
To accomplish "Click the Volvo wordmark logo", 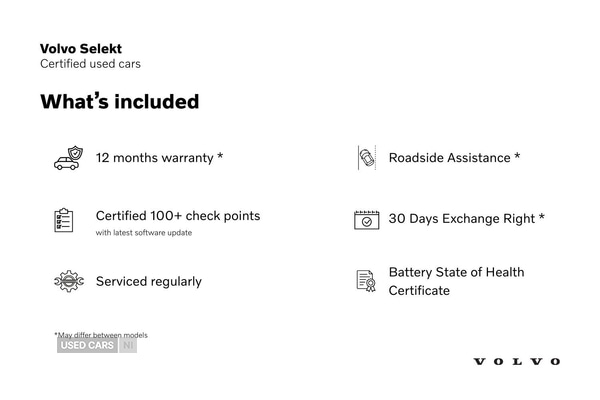I will pyautogui.click(x=516, y=361).
